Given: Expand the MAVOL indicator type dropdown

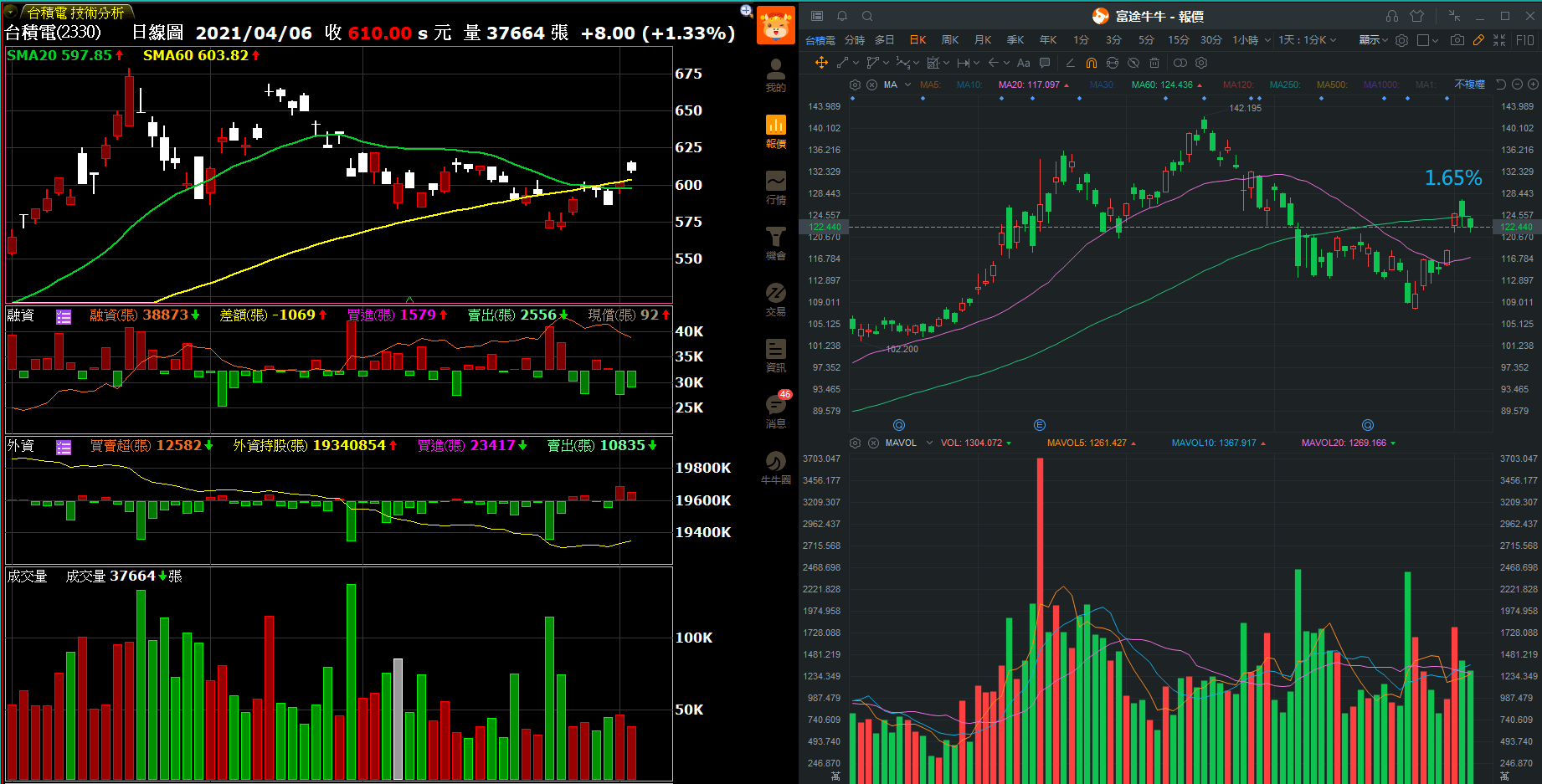Looking at the screenshot, I should pos(929,443).
